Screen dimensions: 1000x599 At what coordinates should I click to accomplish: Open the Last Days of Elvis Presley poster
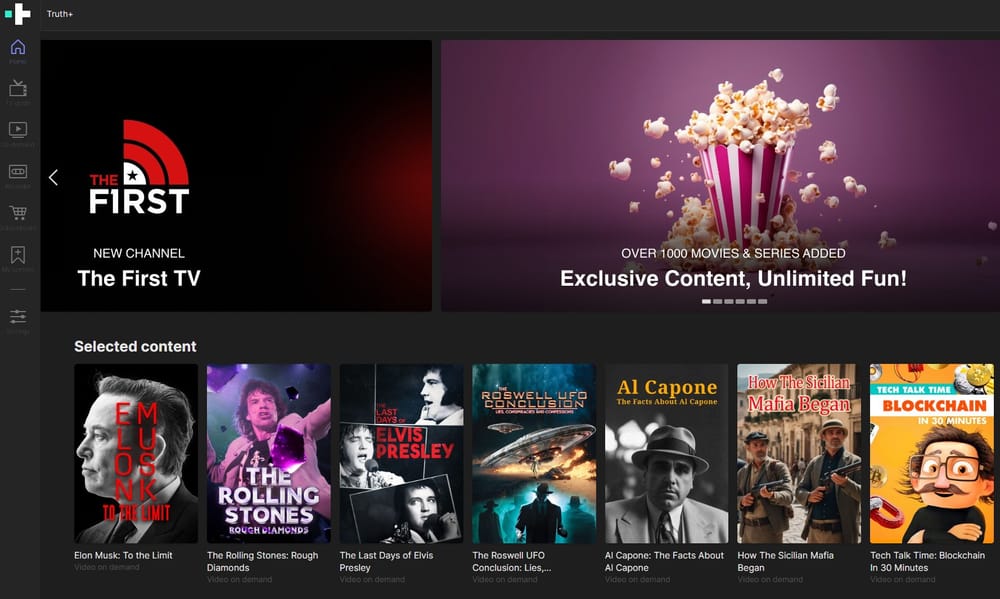click(x=401, y=454)
